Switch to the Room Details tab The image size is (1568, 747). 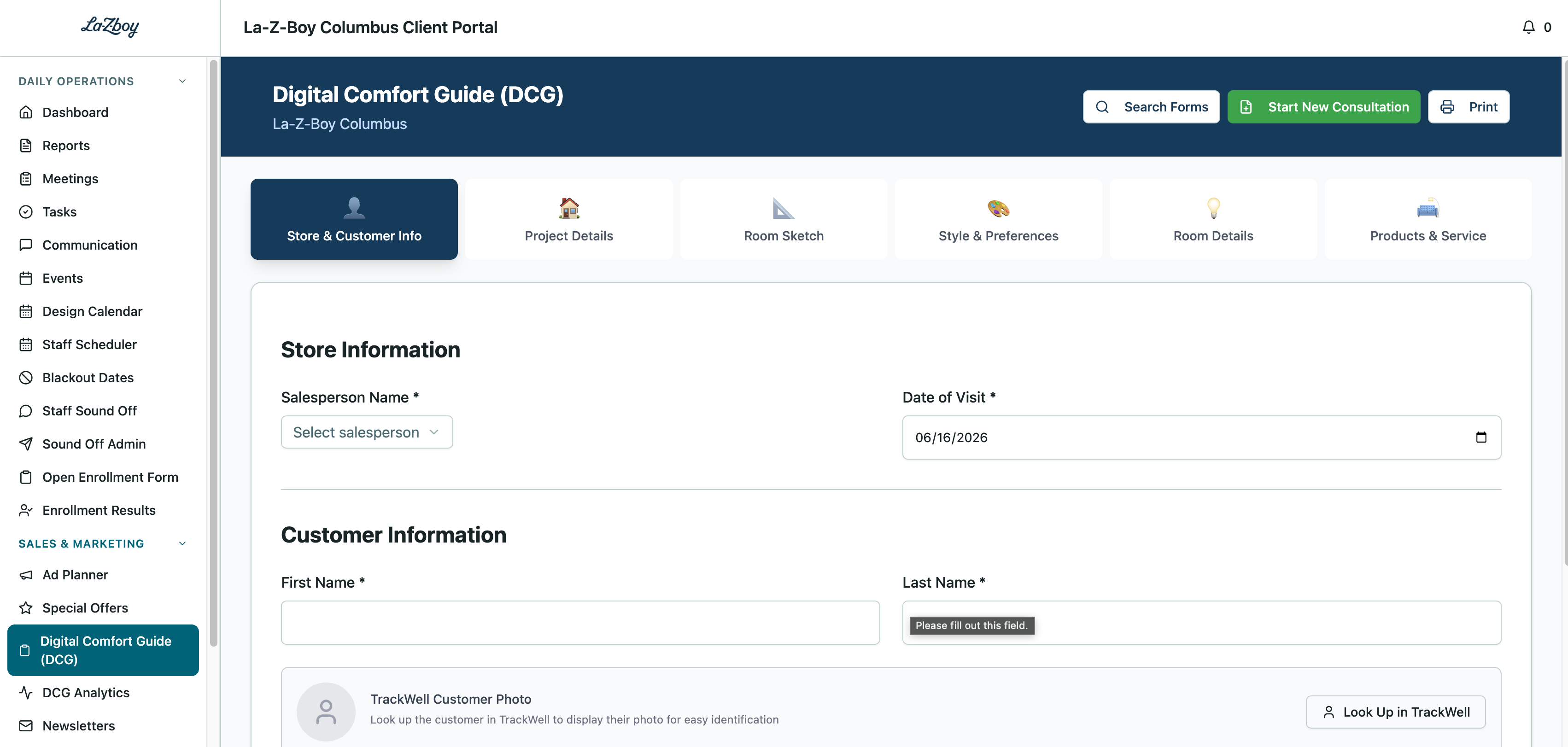(x=1213, y=219)
